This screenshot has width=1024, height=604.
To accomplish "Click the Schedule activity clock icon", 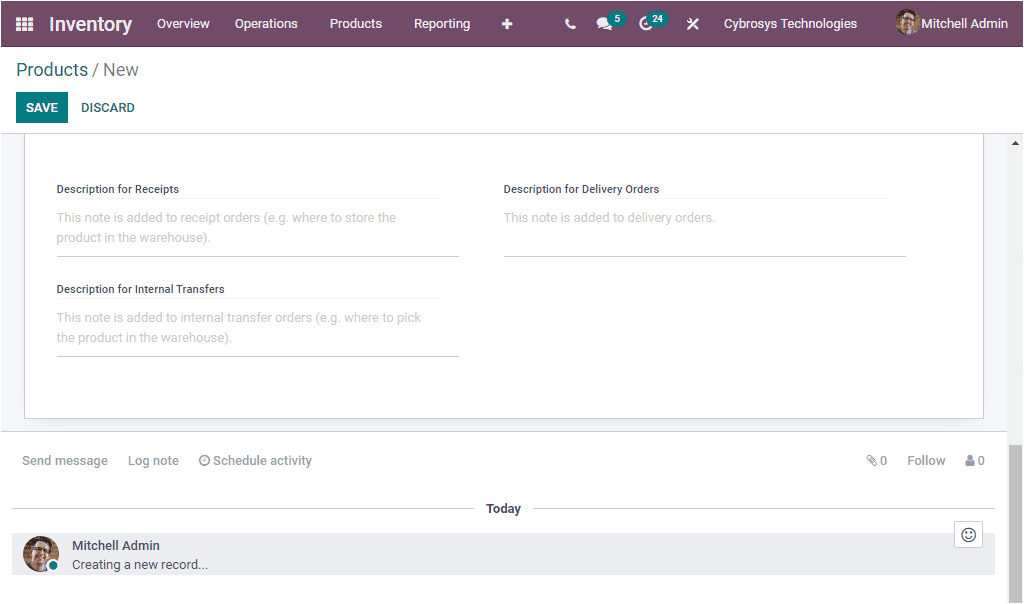I will [203, 460].
